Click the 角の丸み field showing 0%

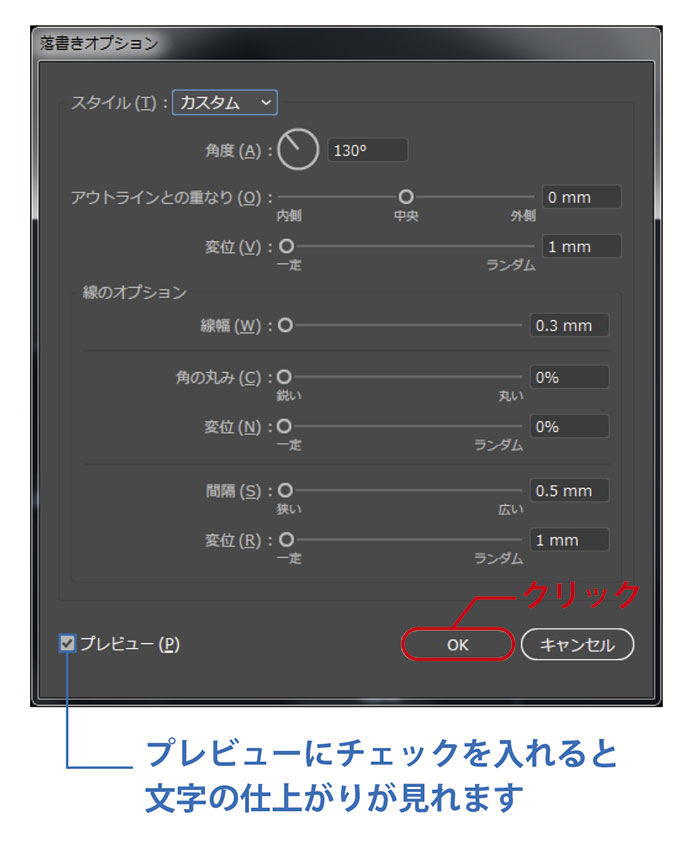click(569, 377)
